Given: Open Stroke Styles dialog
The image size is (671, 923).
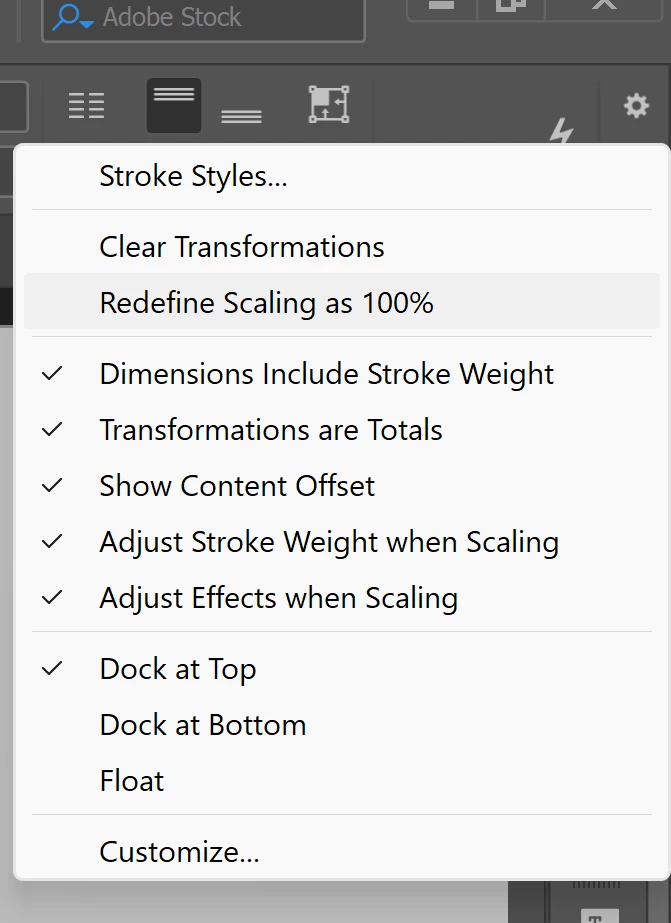Looking at the screenshot, I should coord(193,177).
